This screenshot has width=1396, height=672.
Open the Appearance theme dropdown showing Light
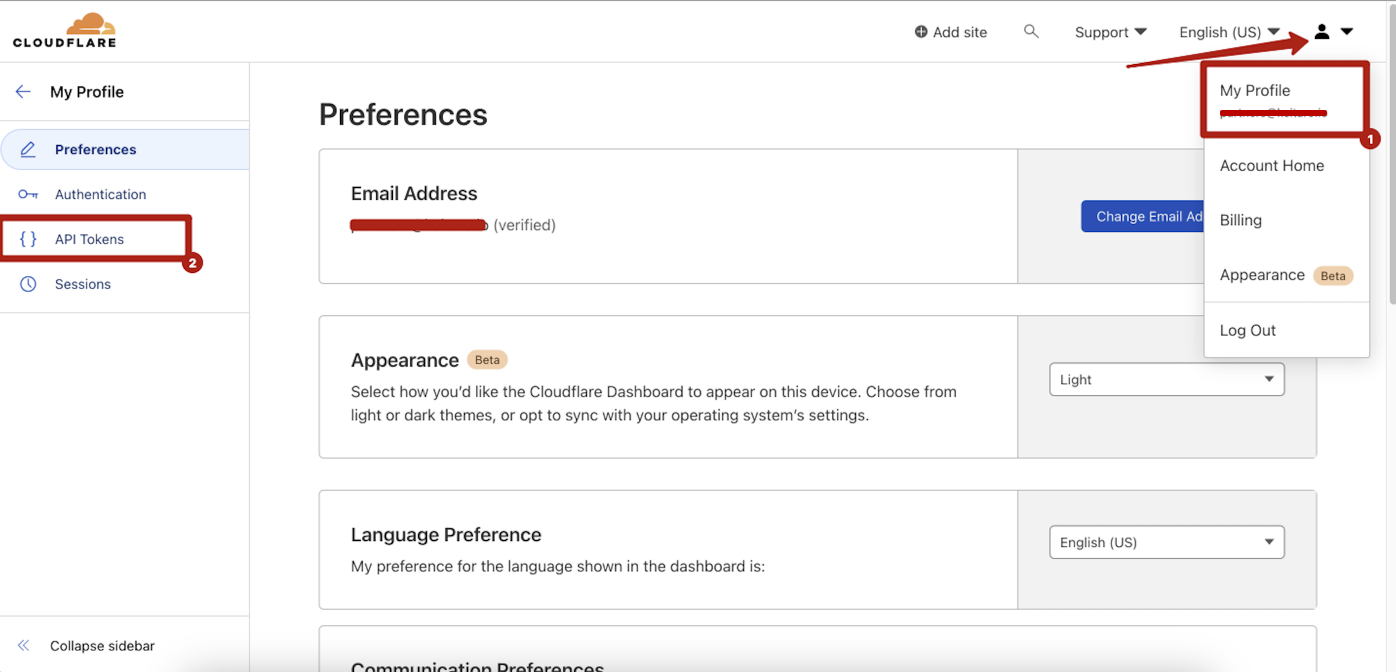(x=1166, y=379)
